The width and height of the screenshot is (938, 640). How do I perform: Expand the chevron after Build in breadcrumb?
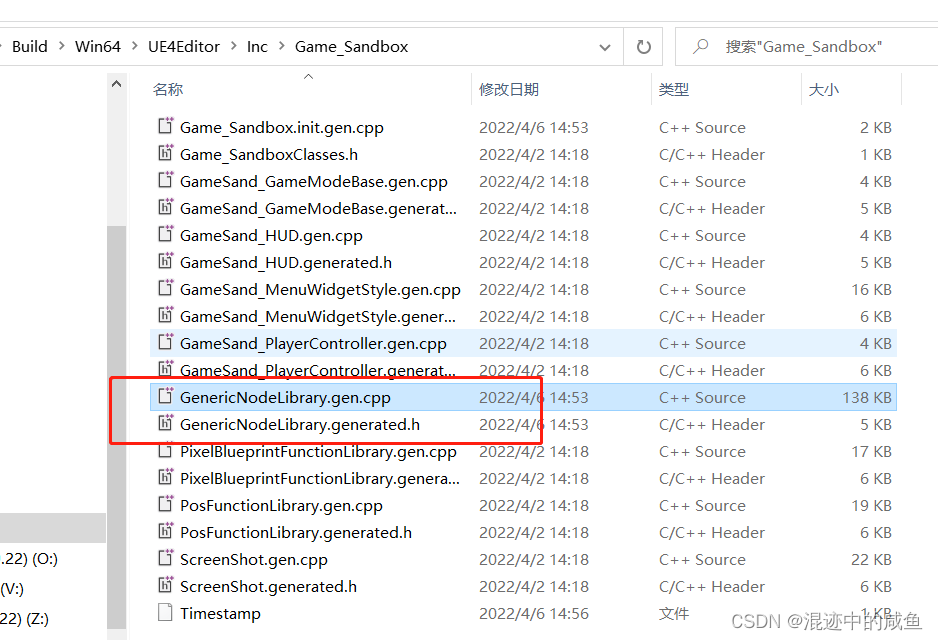(x=61, y=46)
